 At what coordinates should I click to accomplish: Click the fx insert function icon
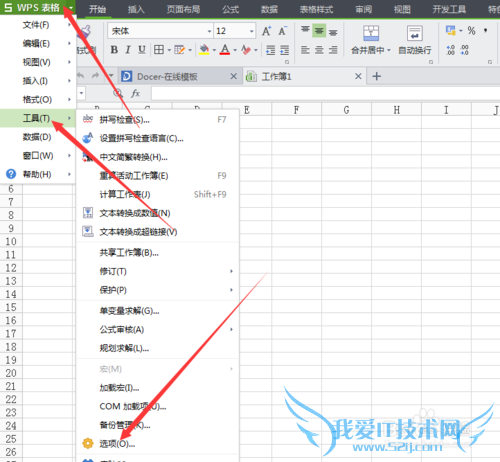pos(135,93)
